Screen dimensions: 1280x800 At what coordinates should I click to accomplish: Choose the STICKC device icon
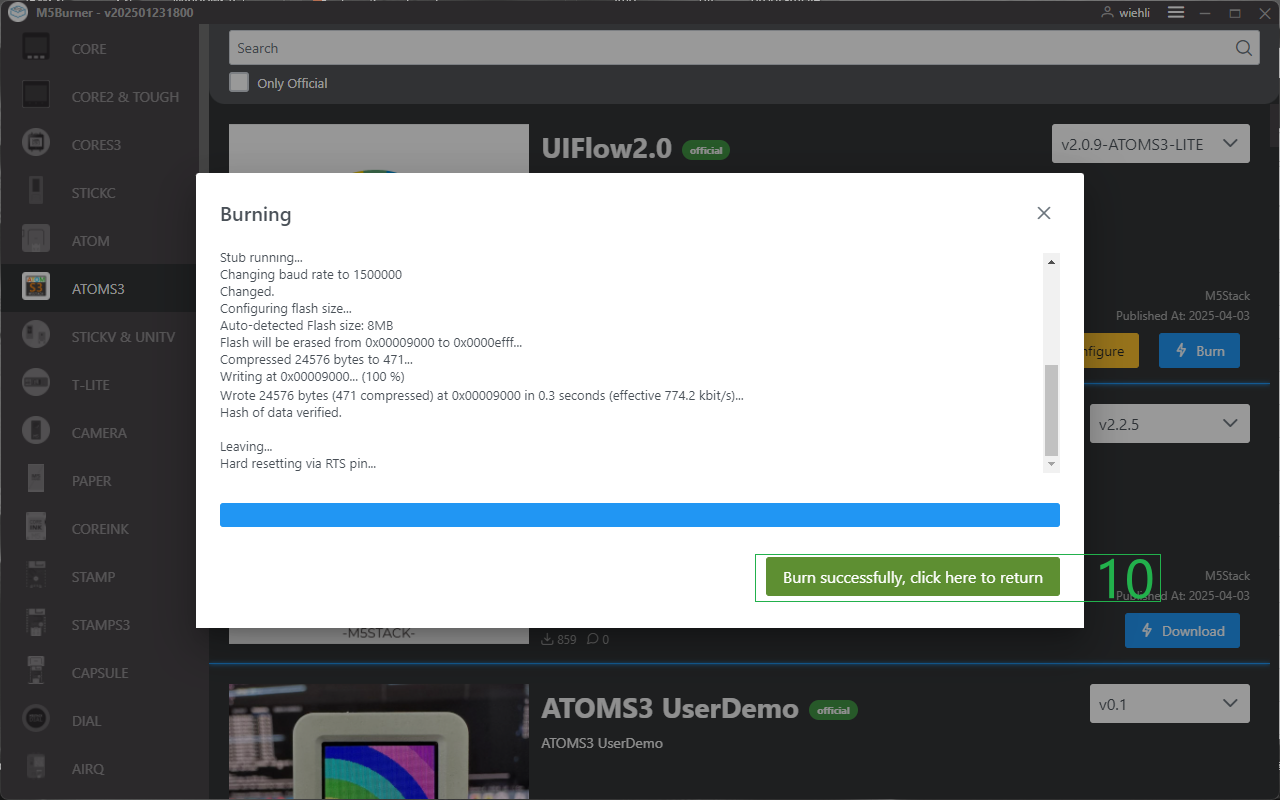tap(36, 192)
